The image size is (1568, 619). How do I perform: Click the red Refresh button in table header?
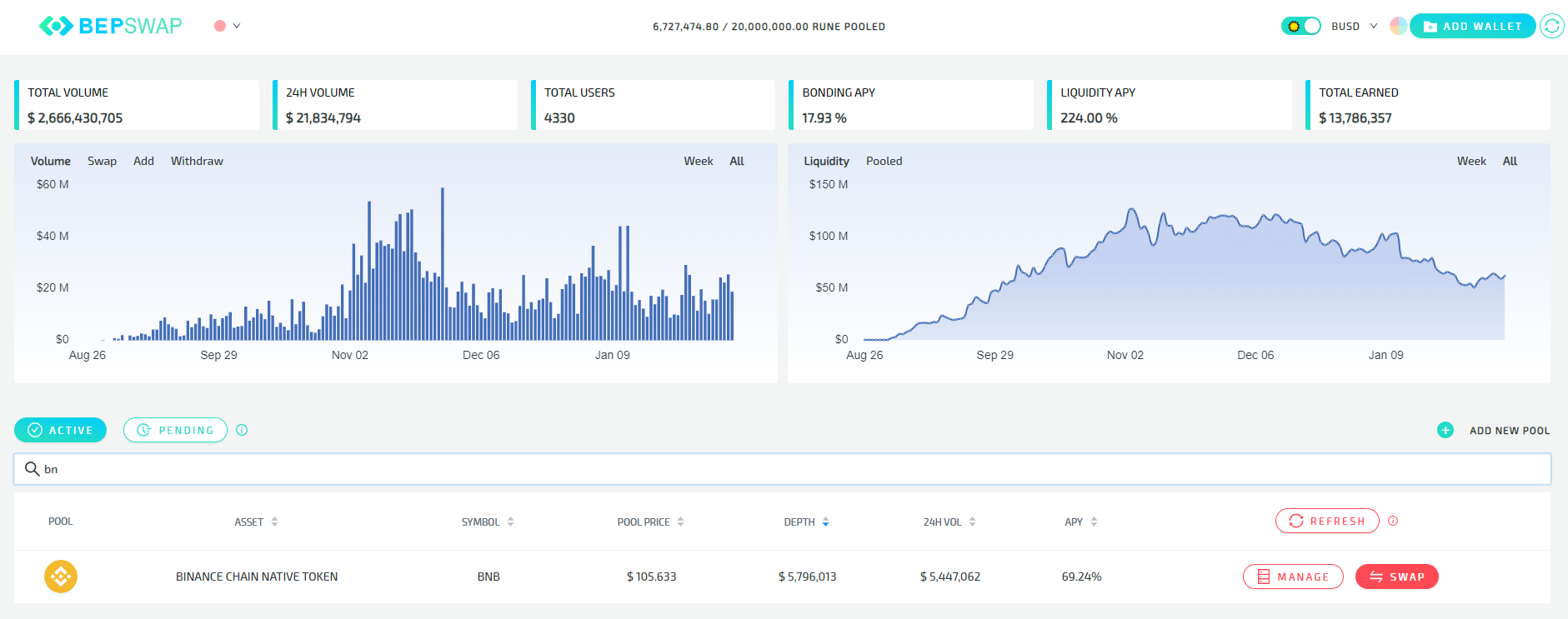pyautogui.click(x=1327, y=521)
